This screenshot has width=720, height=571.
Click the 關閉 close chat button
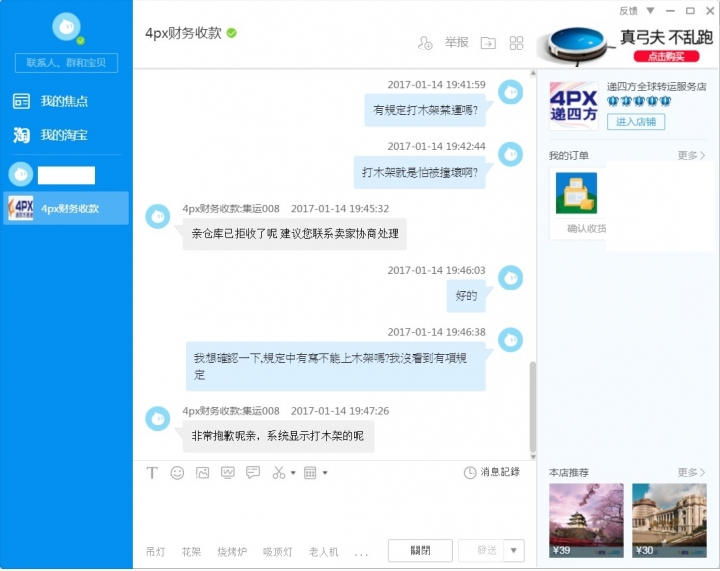(x=420, y=550)
